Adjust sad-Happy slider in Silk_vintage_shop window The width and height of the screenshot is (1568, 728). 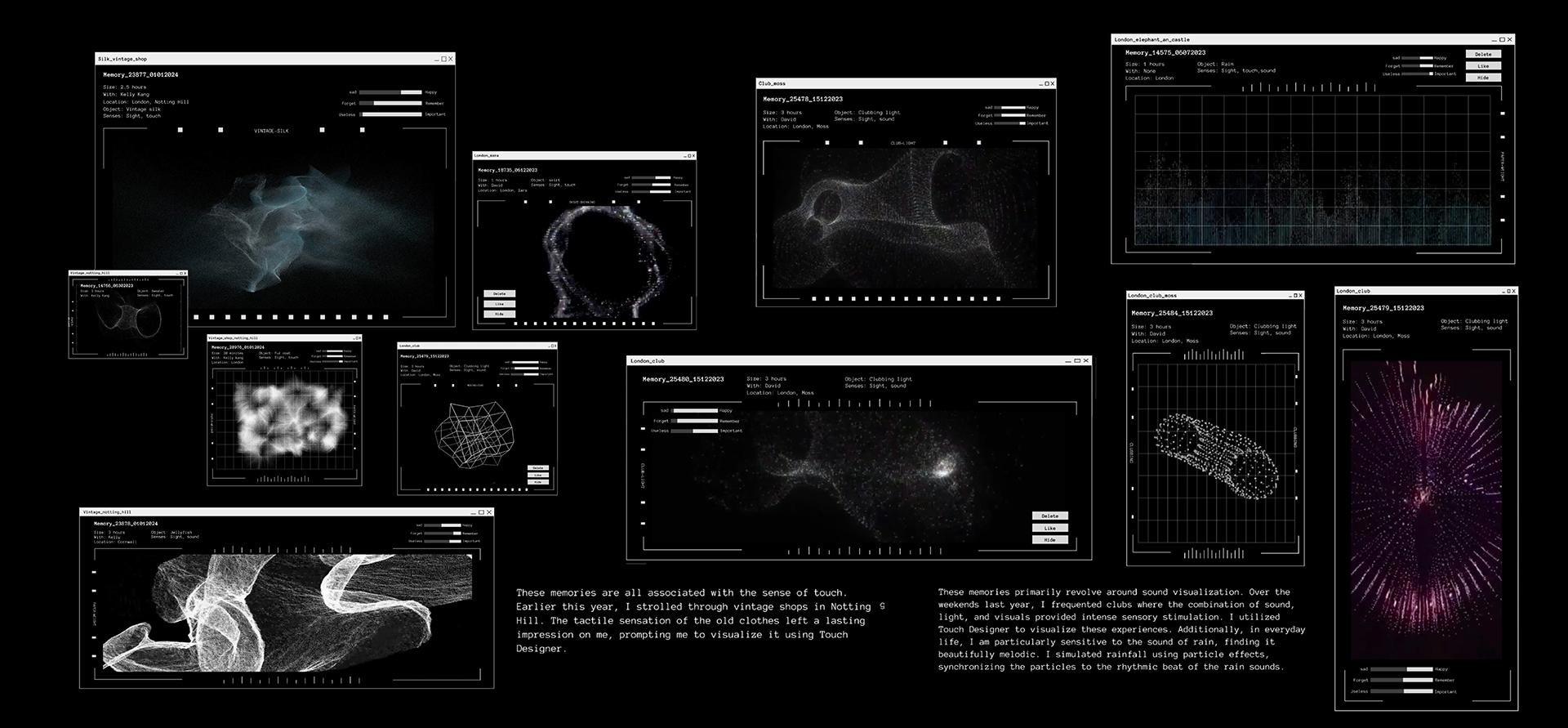(390, 92)
